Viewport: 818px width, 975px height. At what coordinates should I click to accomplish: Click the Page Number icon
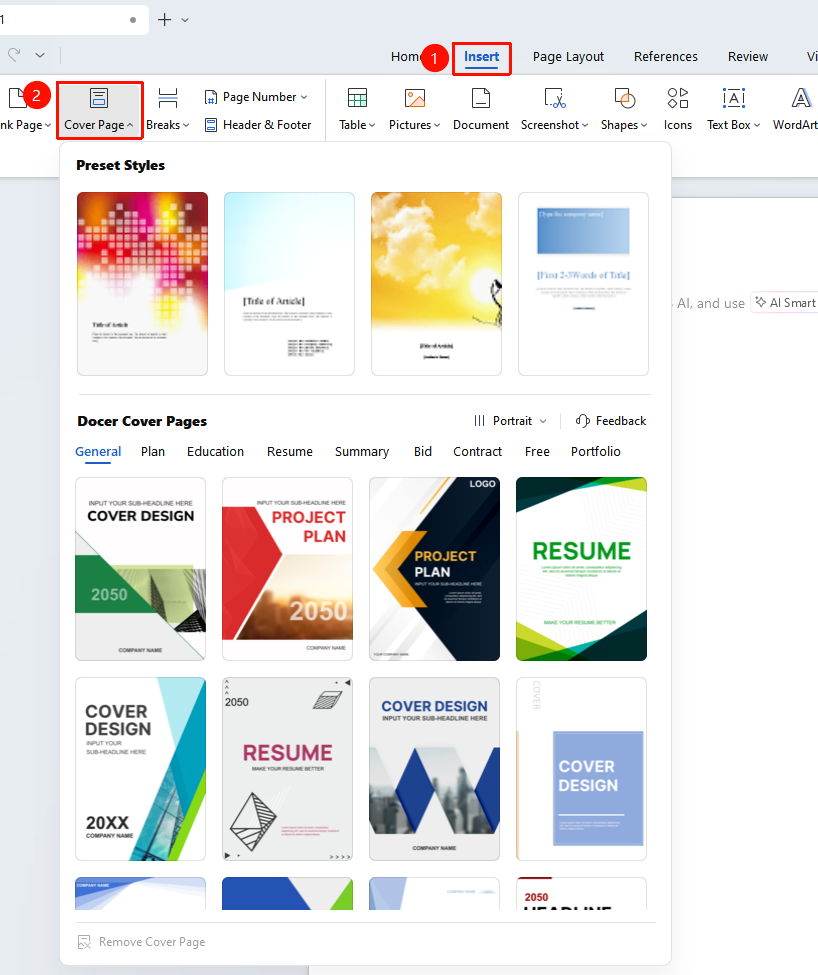coord(211,97)
